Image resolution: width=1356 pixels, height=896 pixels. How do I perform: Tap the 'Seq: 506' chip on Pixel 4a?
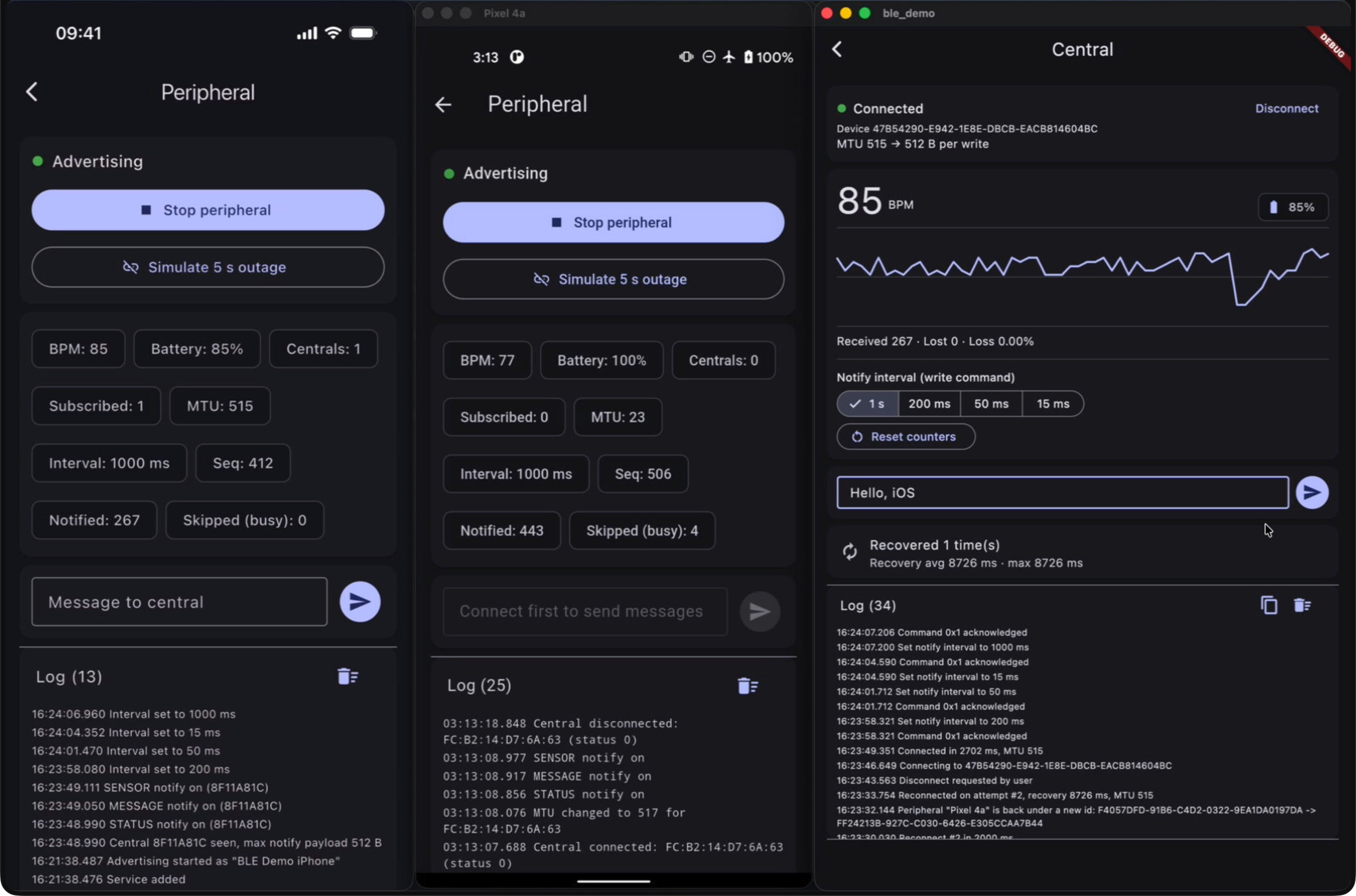pos(643,474)
